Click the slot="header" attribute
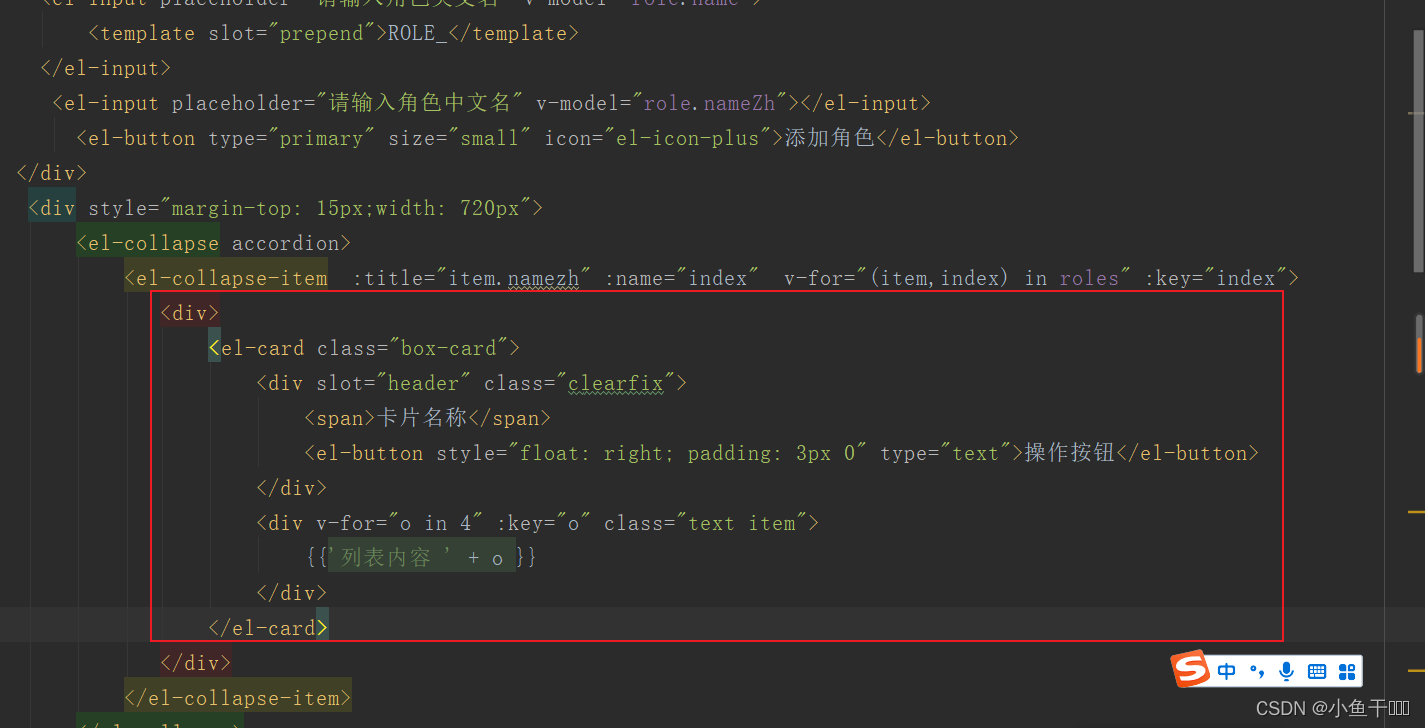The width and height of the screenshot is (1425, 728). pyautogui.click(x=394, y=383)
